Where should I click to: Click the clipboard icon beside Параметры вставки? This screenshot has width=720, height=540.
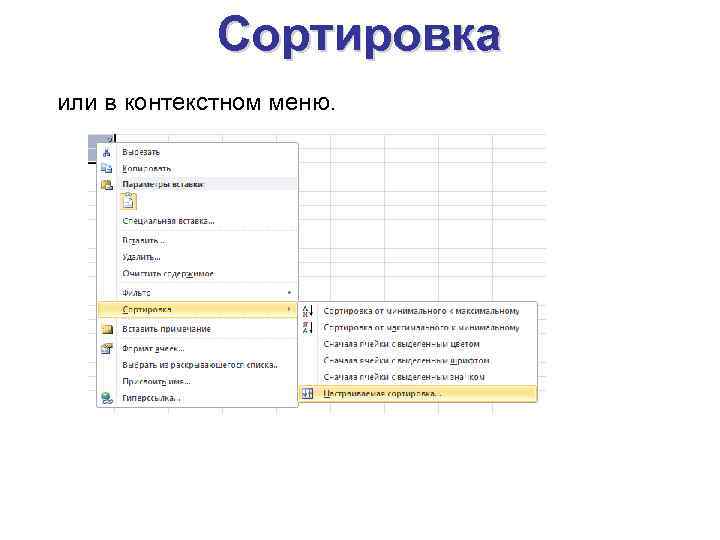107,185
